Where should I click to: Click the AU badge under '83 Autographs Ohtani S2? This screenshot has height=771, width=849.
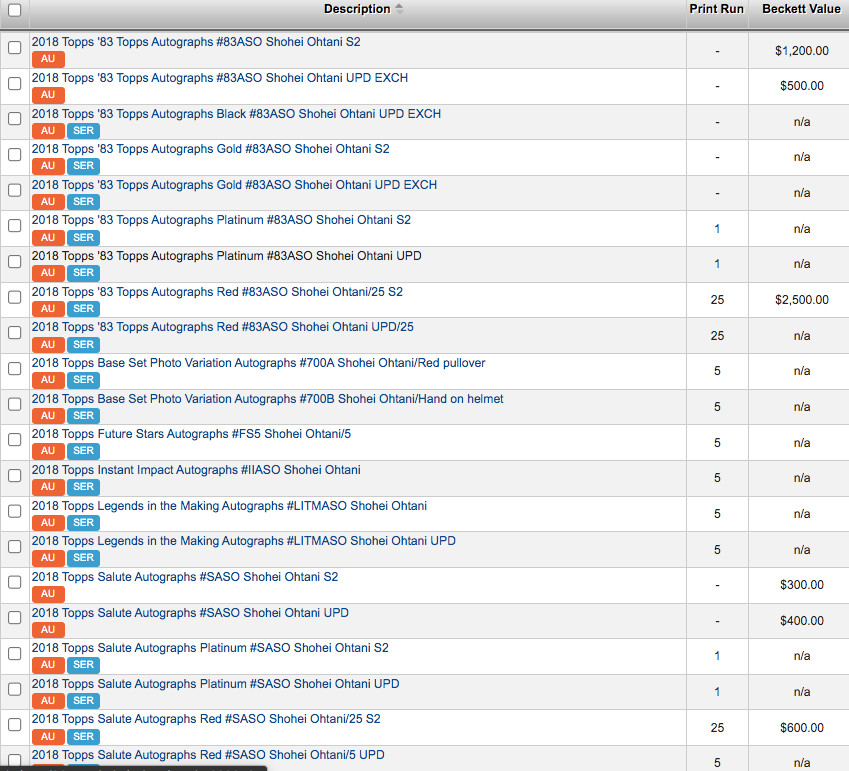[x=48, y=59]
